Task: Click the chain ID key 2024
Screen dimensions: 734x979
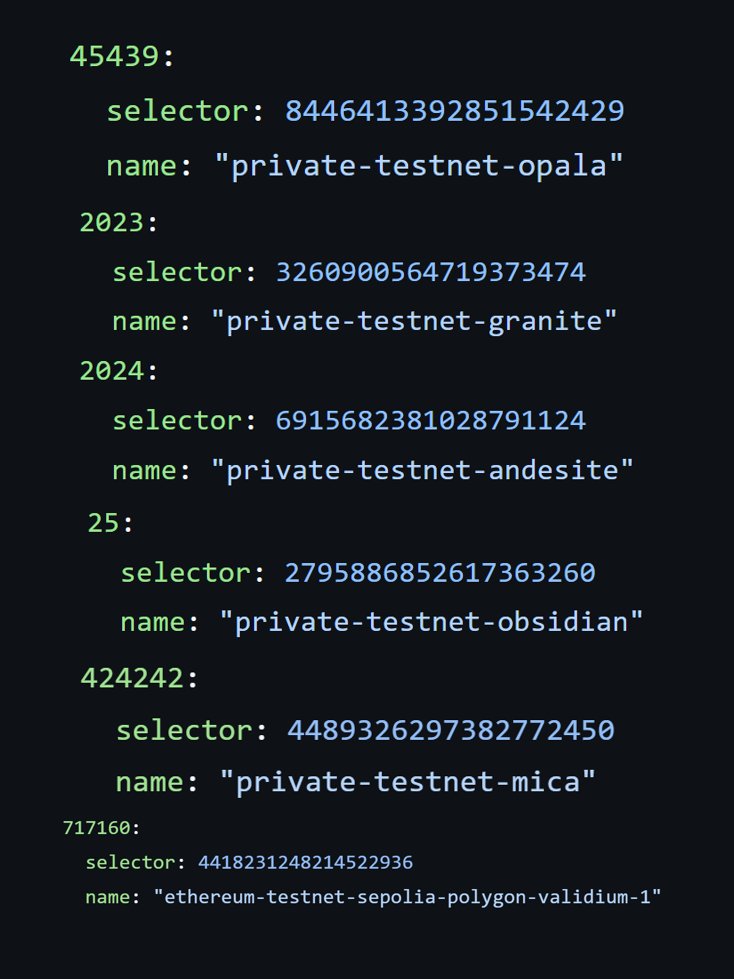Action: [x=112, y=371]
